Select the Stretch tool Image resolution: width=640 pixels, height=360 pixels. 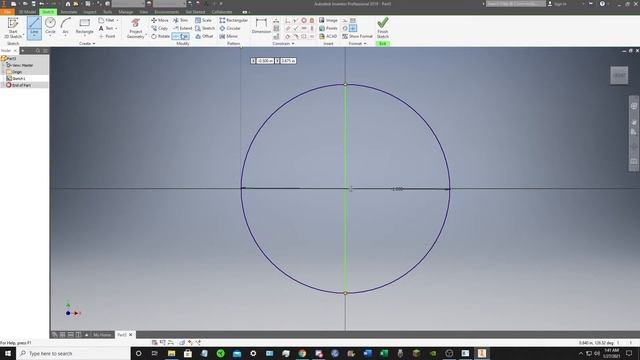205,28
